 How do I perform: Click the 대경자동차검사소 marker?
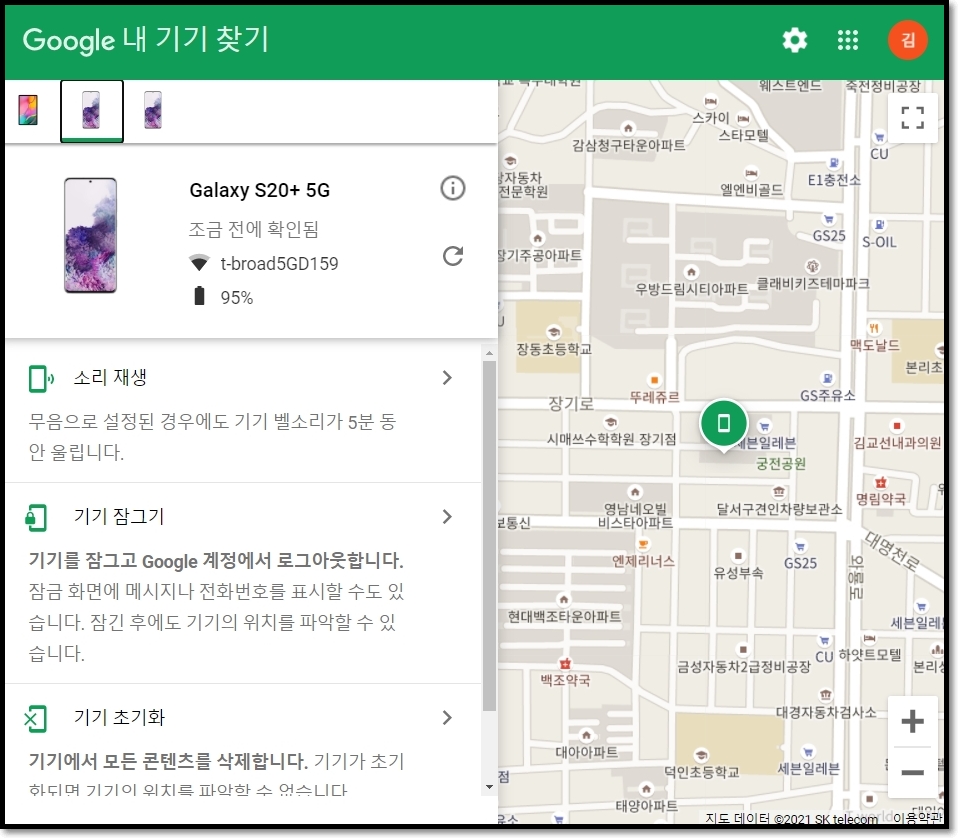tap(826, 695)
